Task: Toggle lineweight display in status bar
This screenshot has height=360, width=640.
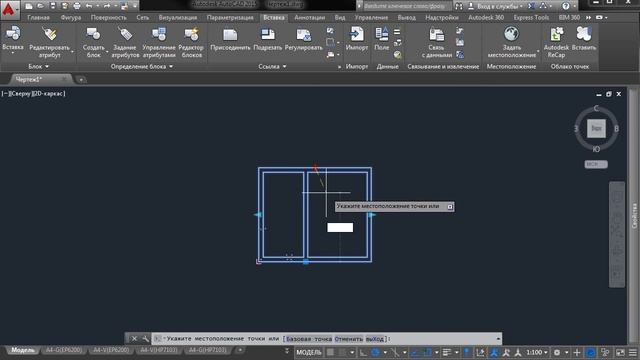Action: 447,352
